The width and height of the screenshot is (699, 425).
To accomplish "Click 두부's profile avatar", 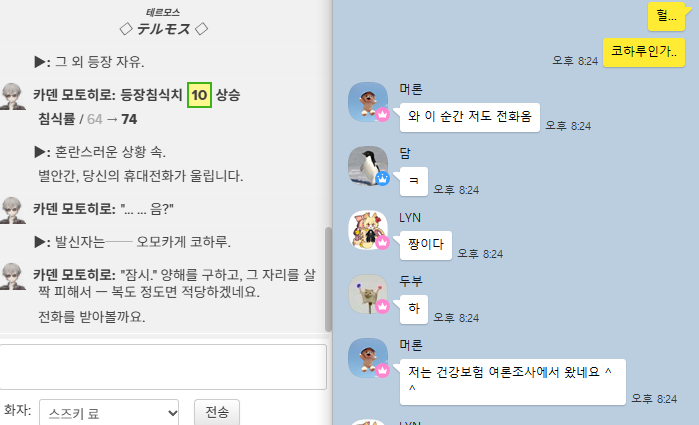I will pyautogui.click(x=368, y=294).
